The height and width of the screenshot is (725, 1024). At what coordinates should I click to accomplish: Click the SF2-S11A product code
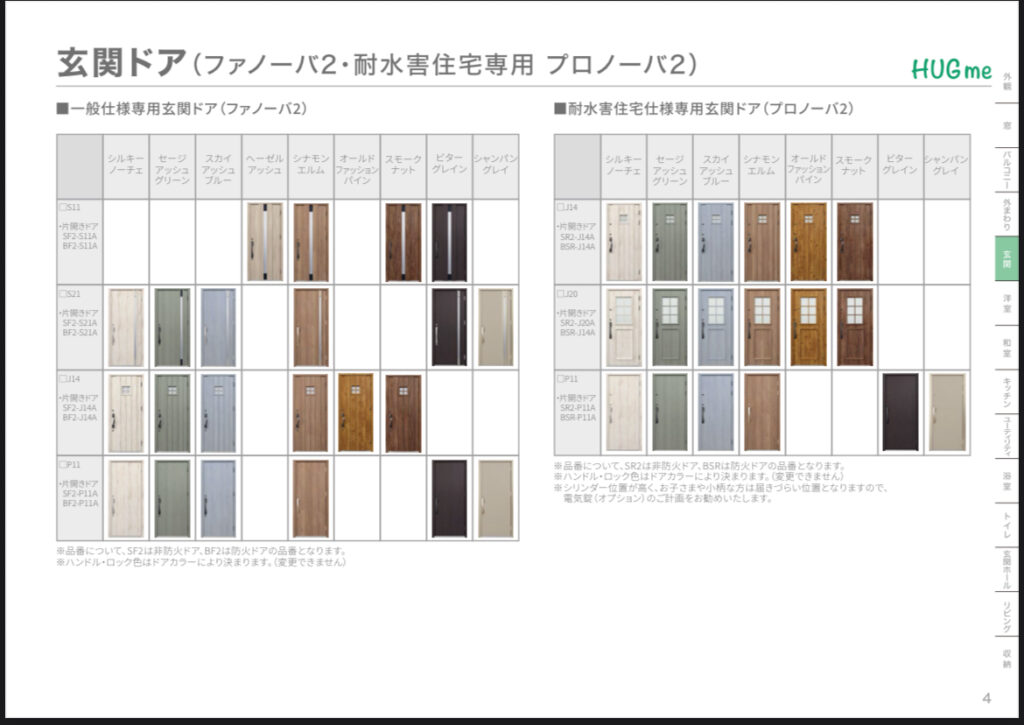coord(80,236)
